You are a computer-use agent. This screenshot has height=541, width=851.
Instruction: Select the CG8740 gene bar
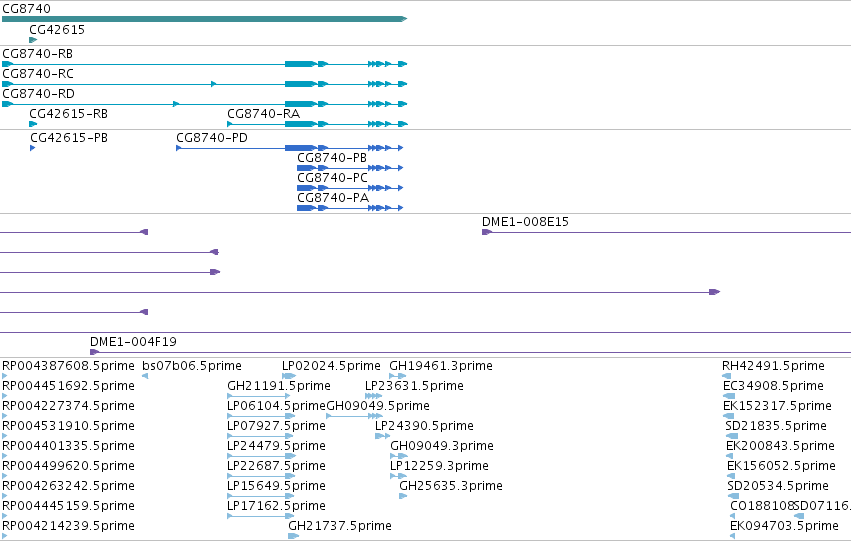click(x=205, y=19)
